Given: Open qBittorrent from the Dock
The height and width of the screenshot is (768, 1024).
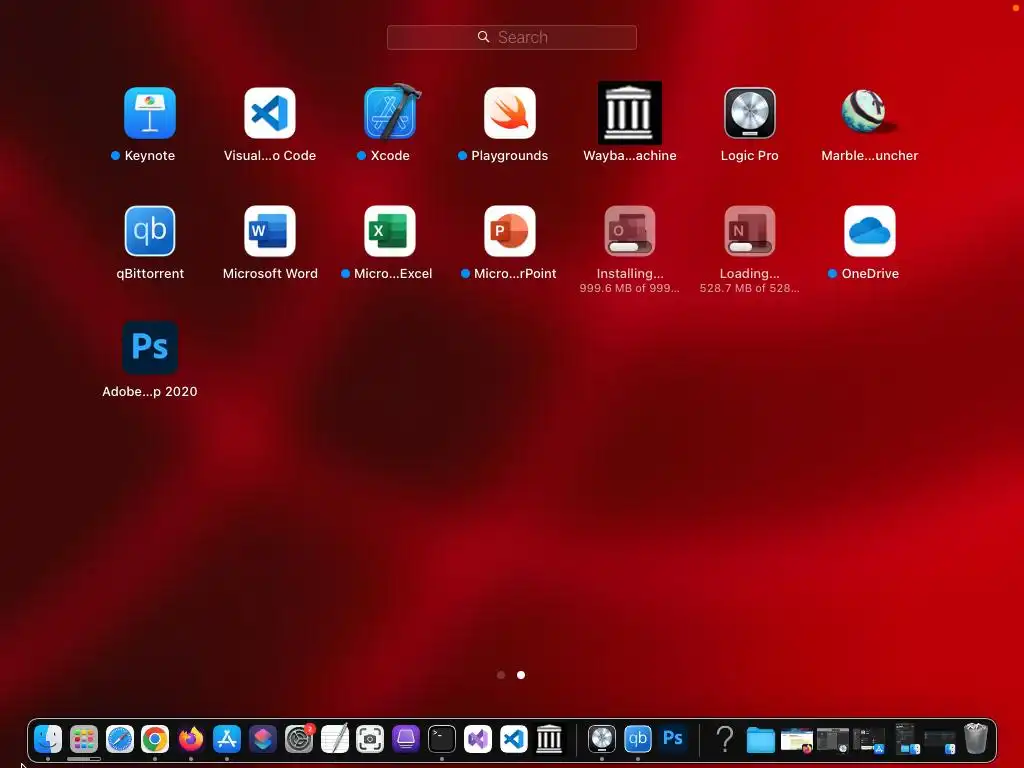Looking at the screenshot, I should click(637, 739).
